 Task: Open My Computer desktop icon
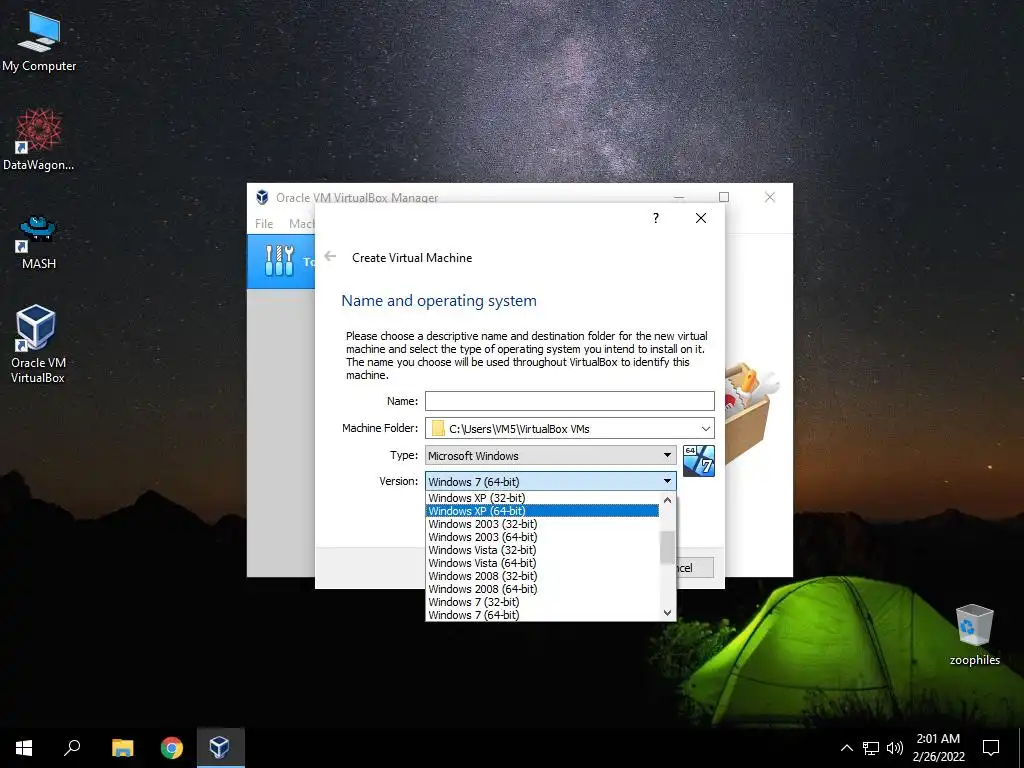[39, 42]
